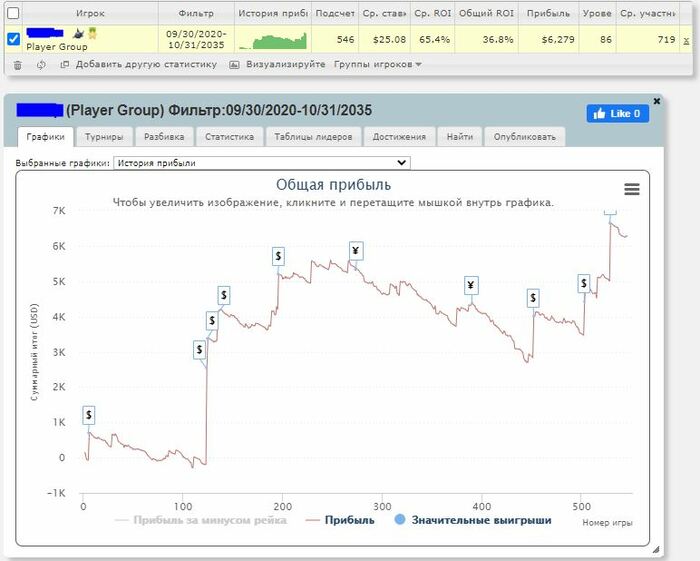This screenshot has width=700, height=561.
Task: Click the $ marker near game 450
Action: pos(533,298)
